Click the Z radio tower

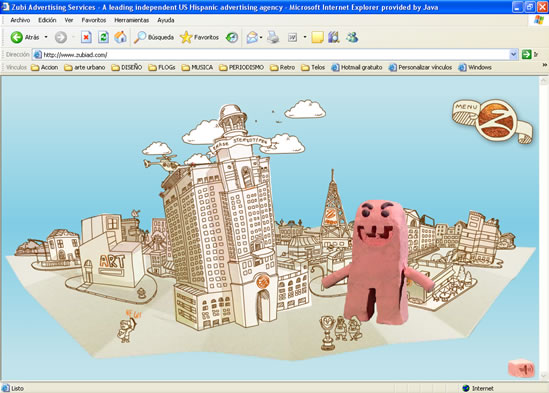332,207
